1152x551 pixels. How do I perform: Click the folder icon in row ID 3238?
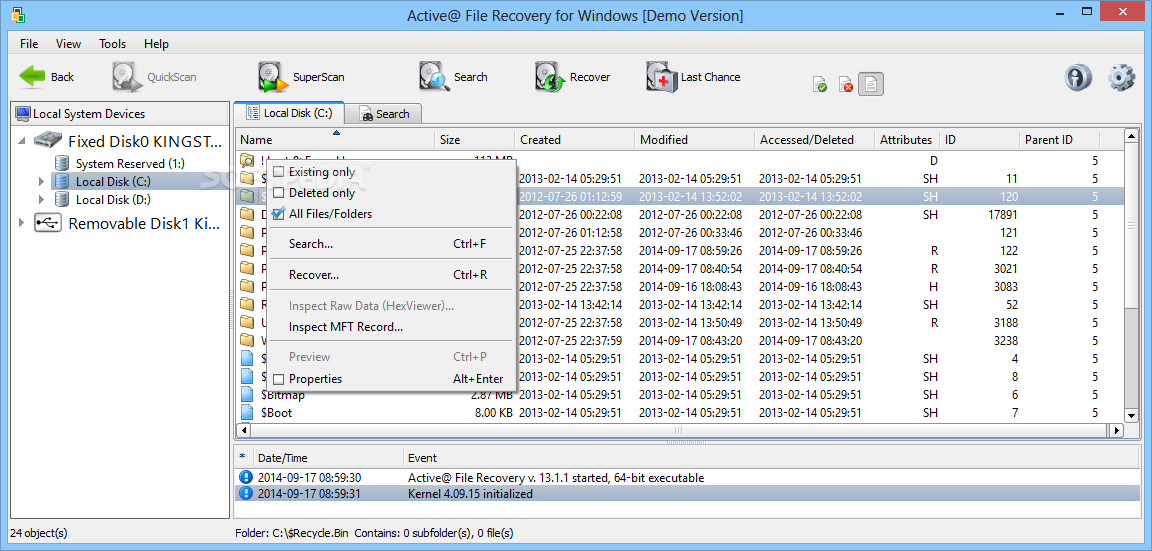[248, 340]
